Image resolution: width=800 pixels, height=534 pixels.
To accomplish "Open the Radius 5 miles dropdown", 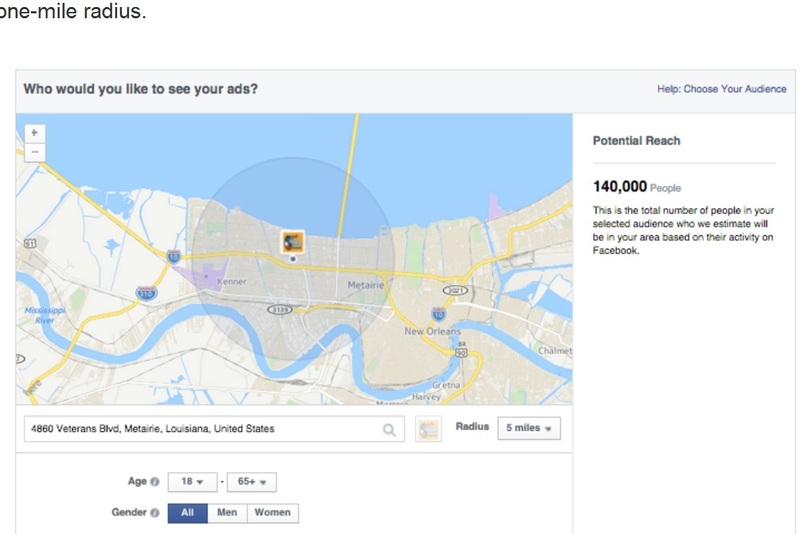I will tap(529, 428).
